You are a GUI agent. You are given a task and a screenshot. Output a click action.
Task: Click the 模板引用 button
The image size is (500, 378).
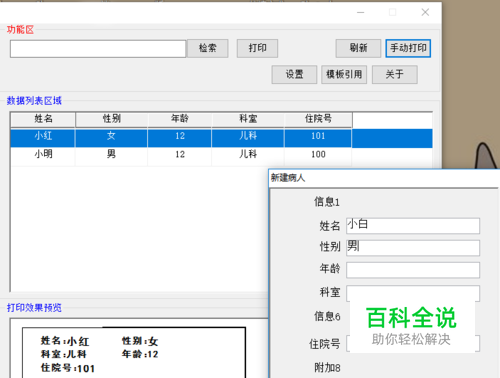(x=344, y=74)
